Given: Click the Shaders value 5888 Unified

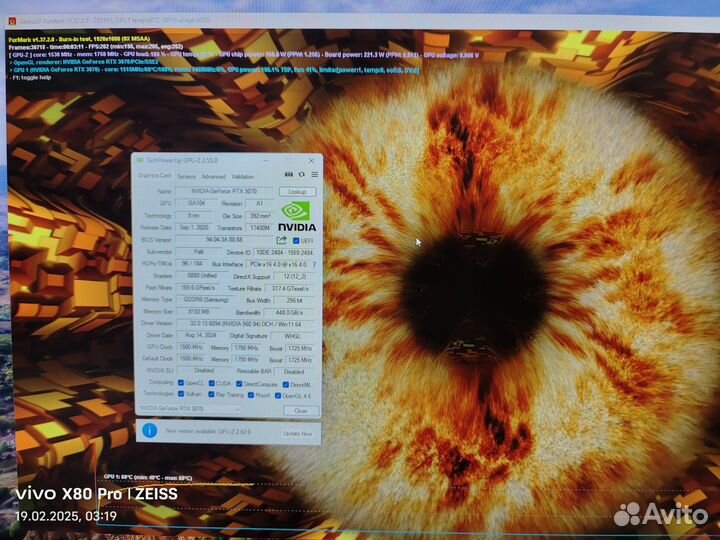Looking at the screenshot, I should click(x=202, y=276).
